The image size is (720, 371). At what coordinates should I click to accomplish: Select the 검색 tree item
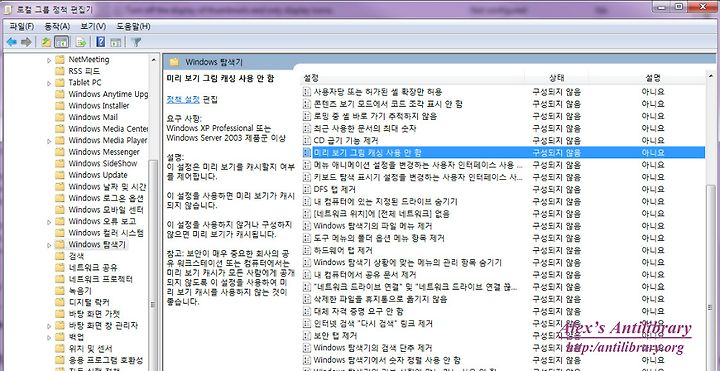pyautogui.click(x=76, y=256)
